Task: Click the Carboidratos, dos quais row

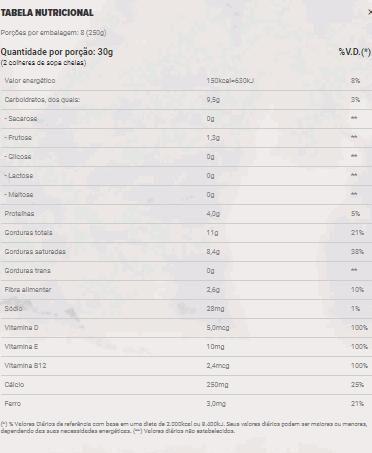Action: 186,100
